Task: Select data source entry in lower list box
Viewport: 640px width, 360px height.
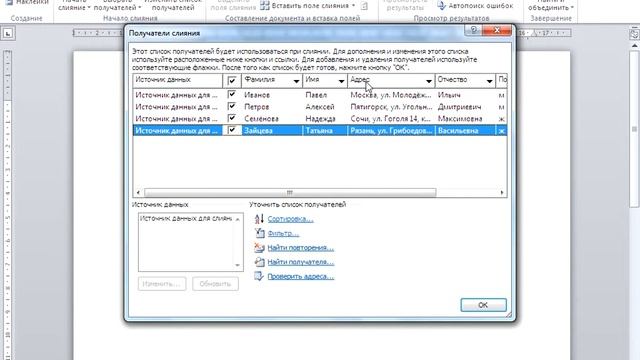Action: (186, 218)
